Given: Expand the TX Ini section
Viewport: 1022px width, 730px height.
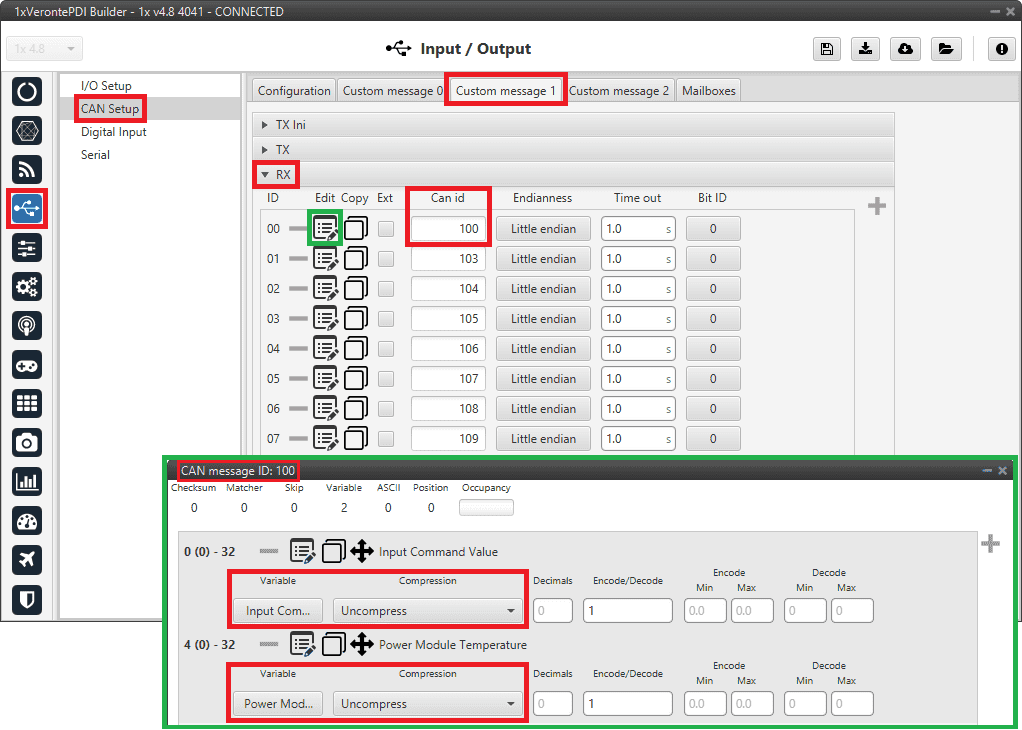Looking at the screenshot, I should tap(290, 125).
